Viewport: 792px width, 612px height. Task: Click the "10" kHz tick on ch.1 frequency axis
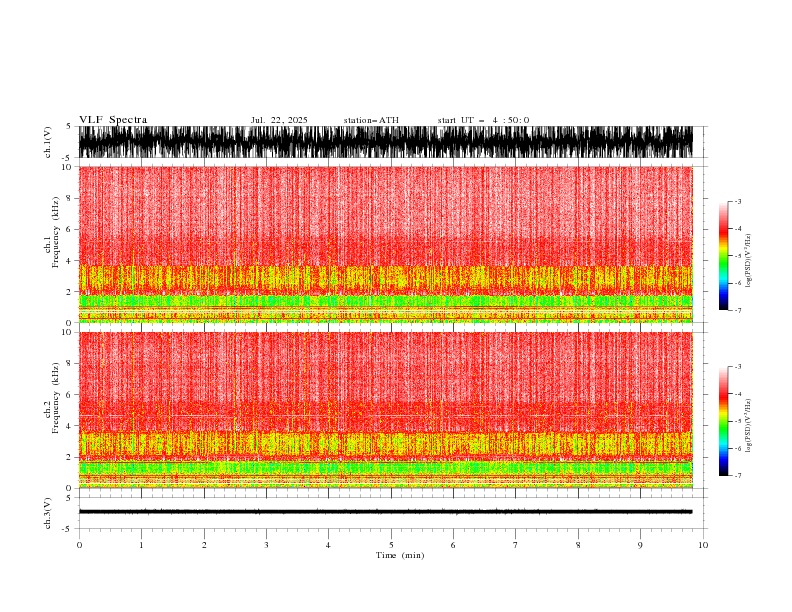(66, 167)
